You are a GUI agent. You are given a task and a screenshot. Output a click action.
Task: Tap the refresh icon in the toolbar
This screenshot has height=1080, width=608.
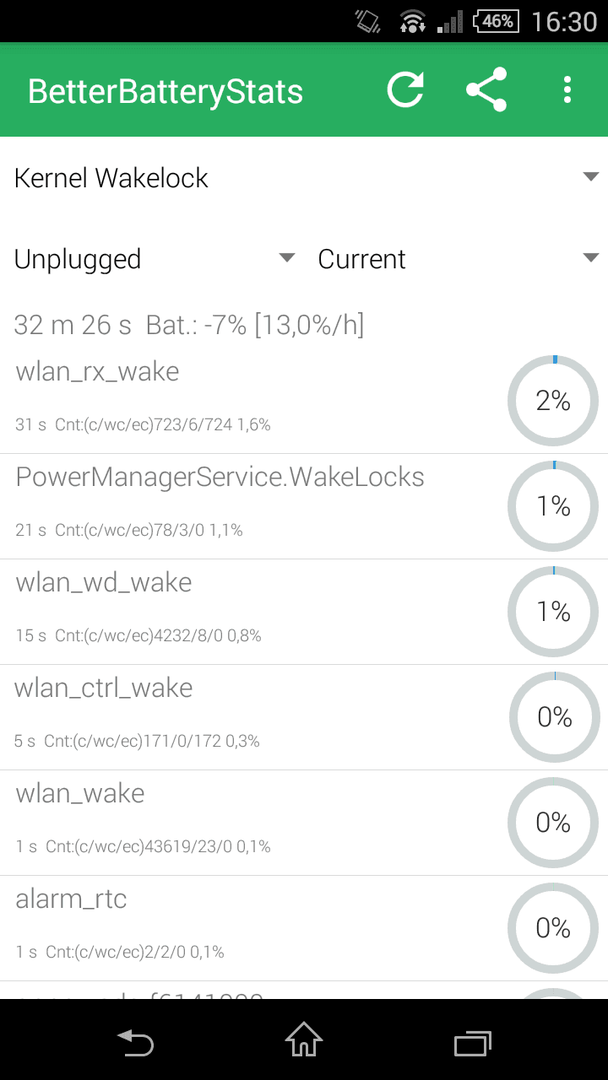(x=406, y=90)
